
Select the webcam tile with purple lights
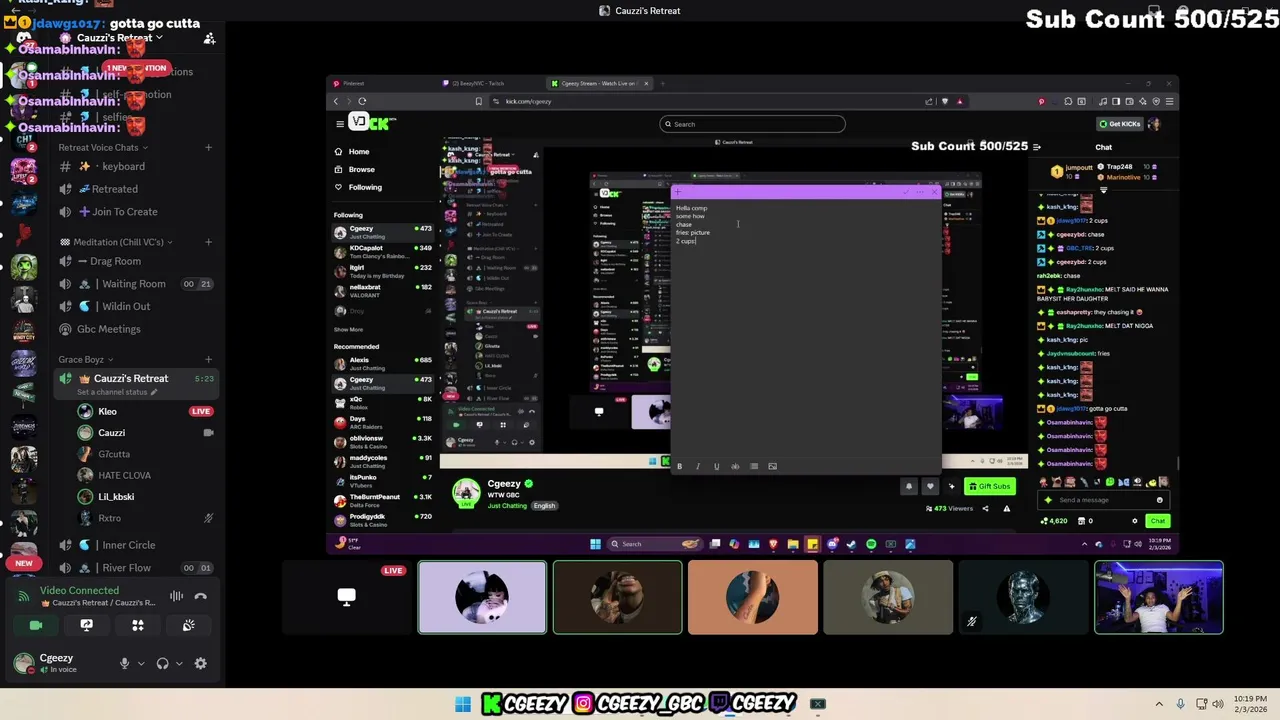point(1158,598)
